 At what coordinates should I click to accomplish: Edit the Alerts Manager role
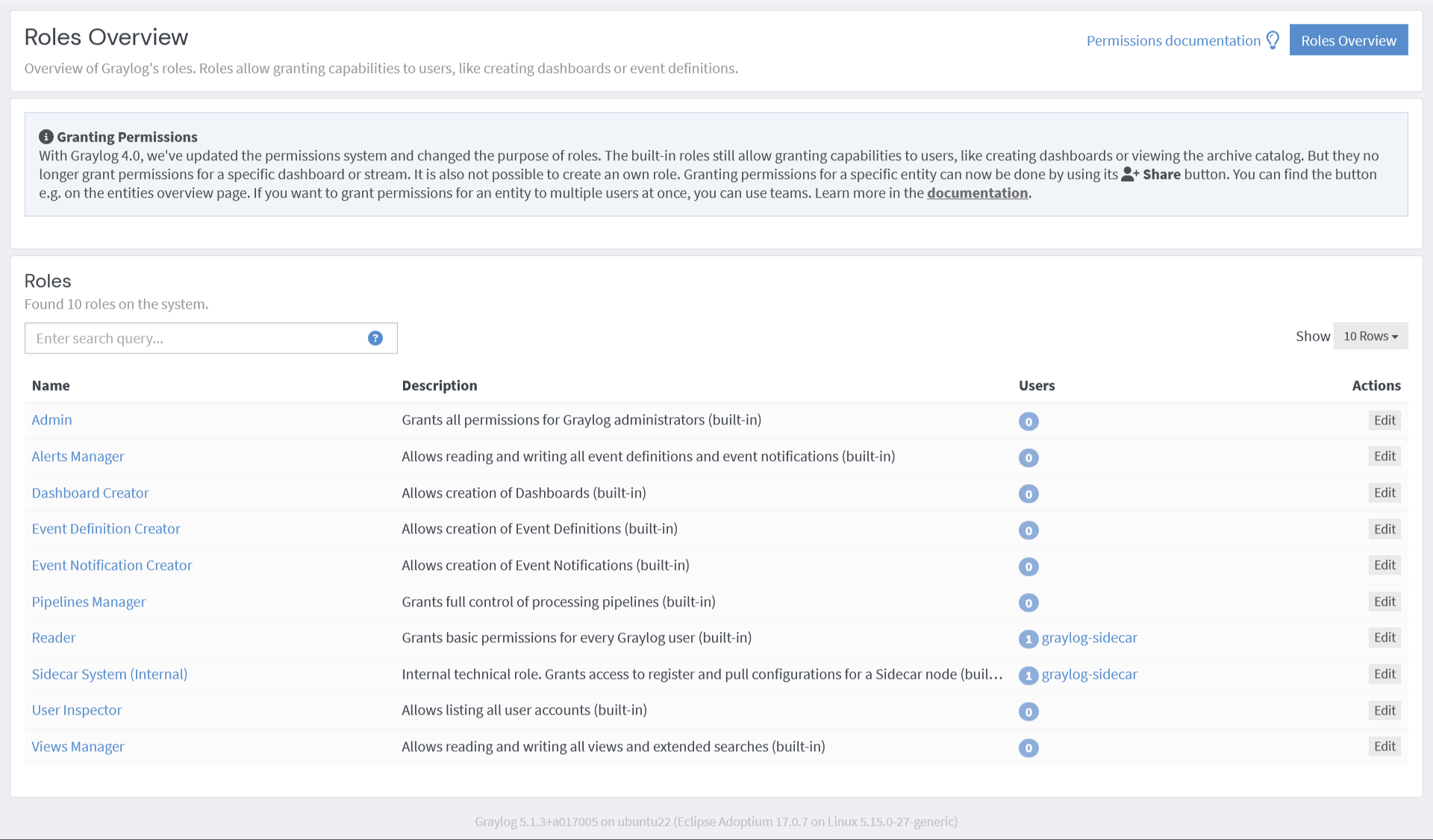[1384, 456]
